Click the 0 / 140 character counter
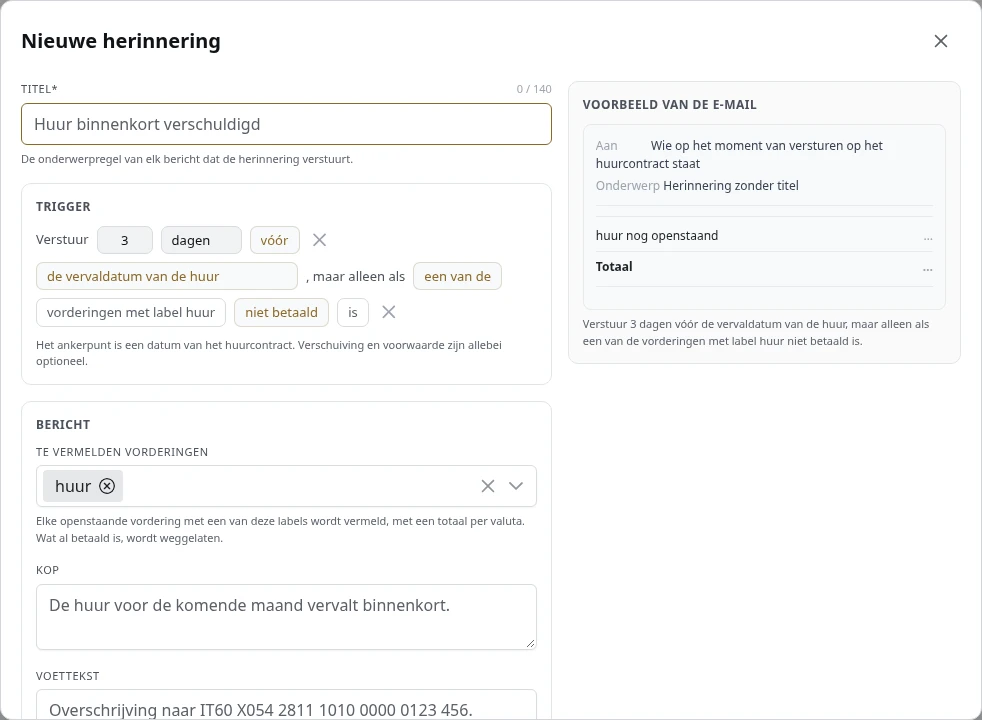 coord(534,89)
